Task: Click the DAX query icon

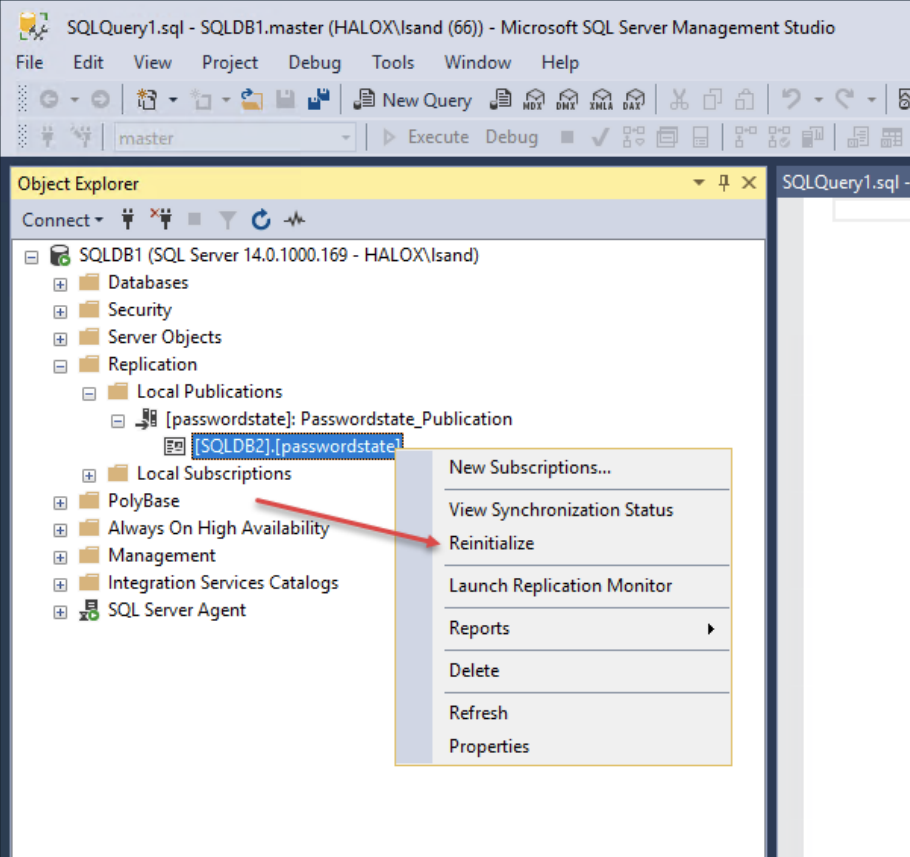Action: (634, 100)
